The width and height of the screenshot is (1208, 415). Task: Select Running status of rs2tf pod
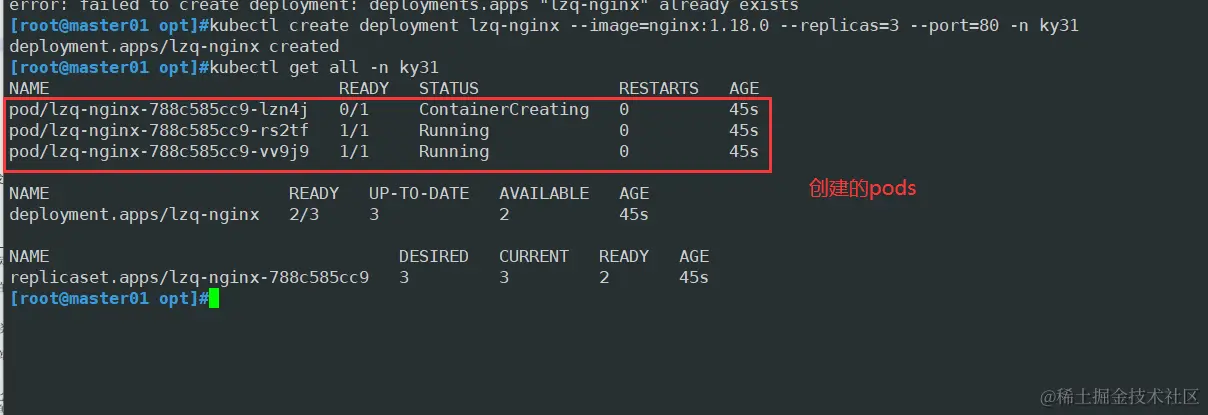[x=454, y=131]
